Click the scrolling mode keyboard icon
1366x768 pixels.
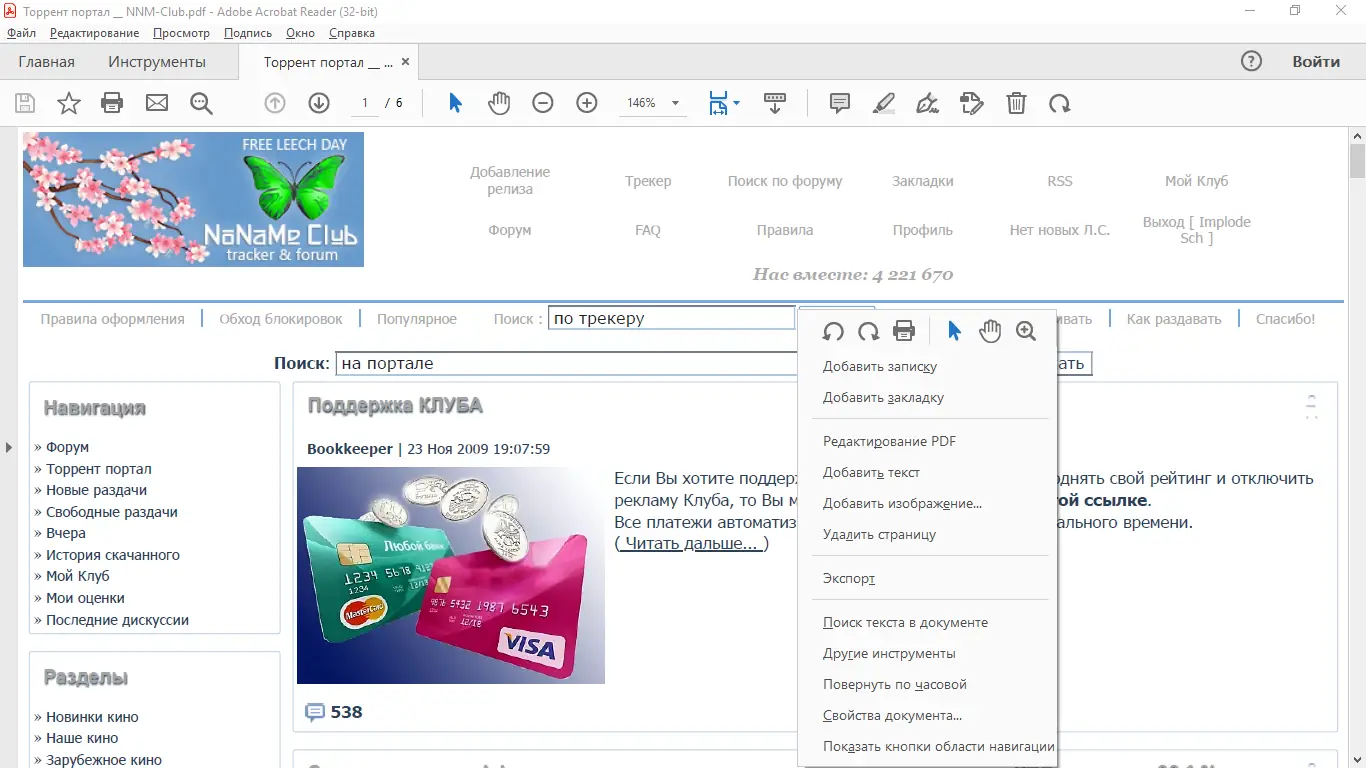(775, 103)
